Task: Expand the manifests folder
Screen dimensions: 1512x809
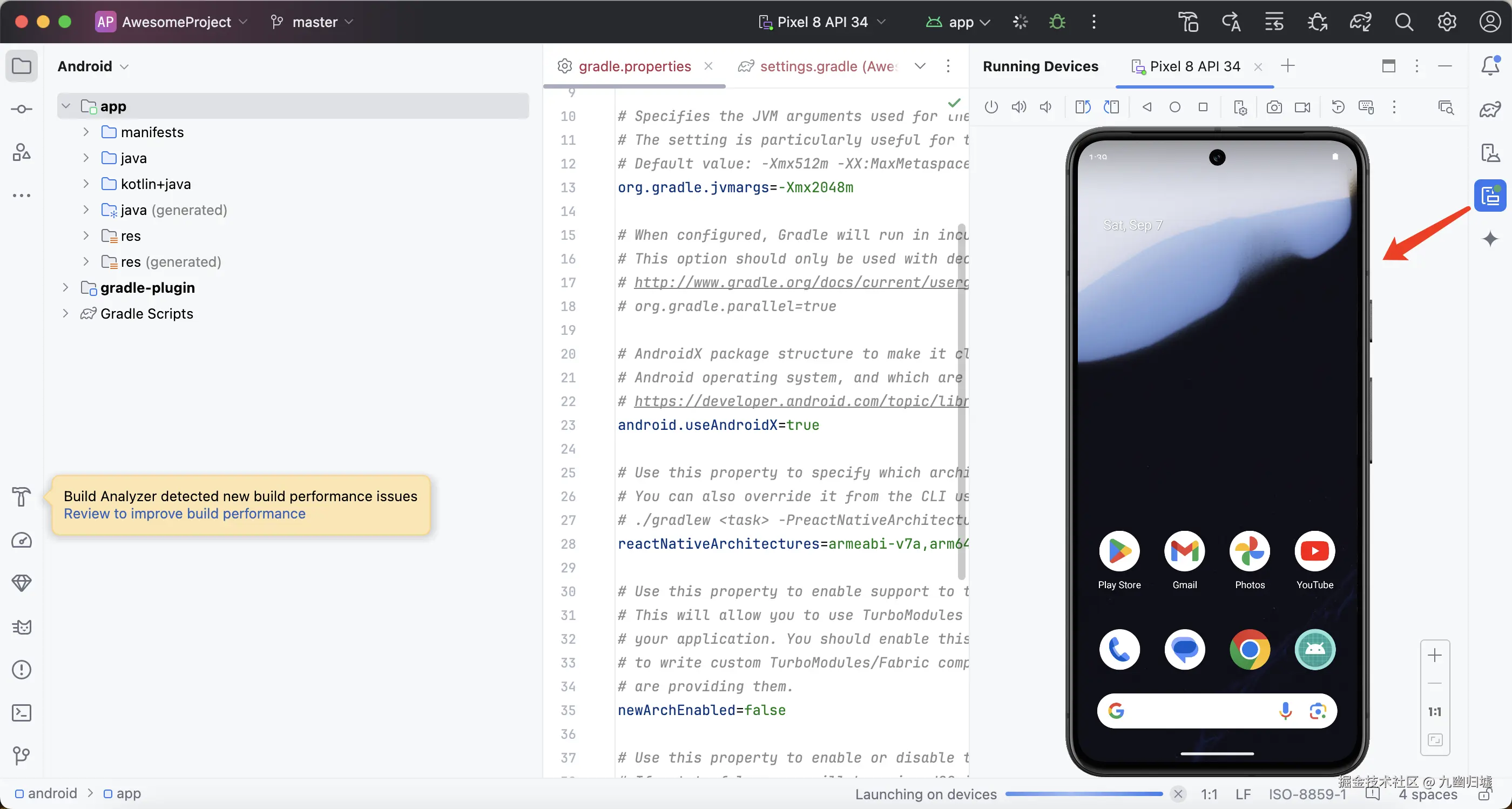Action: [x=86, y=132]
